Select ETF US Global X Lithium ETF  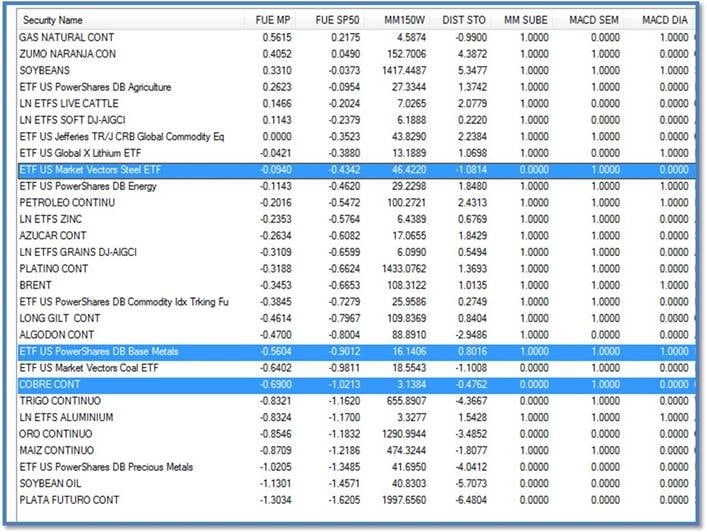(x=356, y=153)
